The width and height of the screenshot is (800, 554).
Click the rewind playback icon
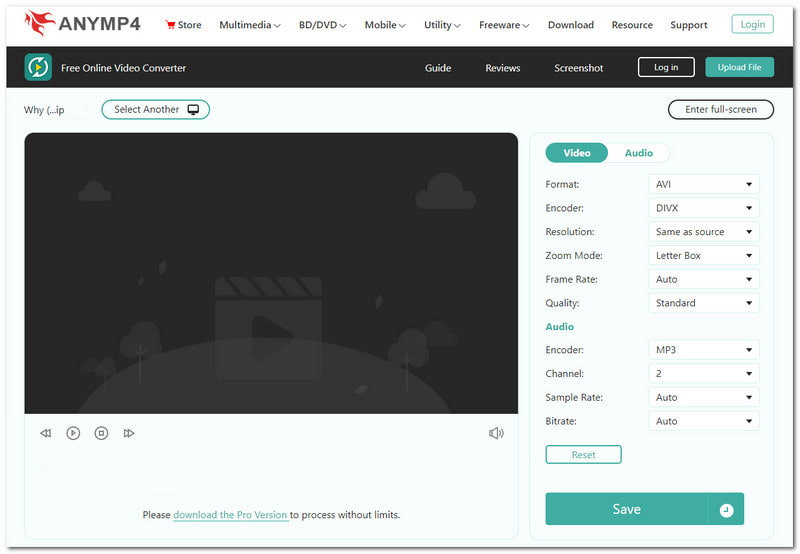[45, 433]
